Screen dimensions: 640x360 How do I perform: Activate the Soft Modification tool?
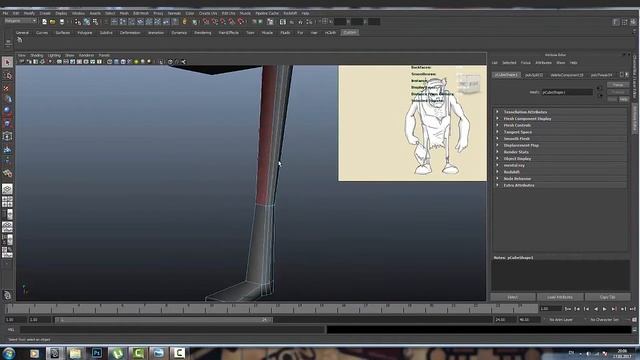coord(7,150)
